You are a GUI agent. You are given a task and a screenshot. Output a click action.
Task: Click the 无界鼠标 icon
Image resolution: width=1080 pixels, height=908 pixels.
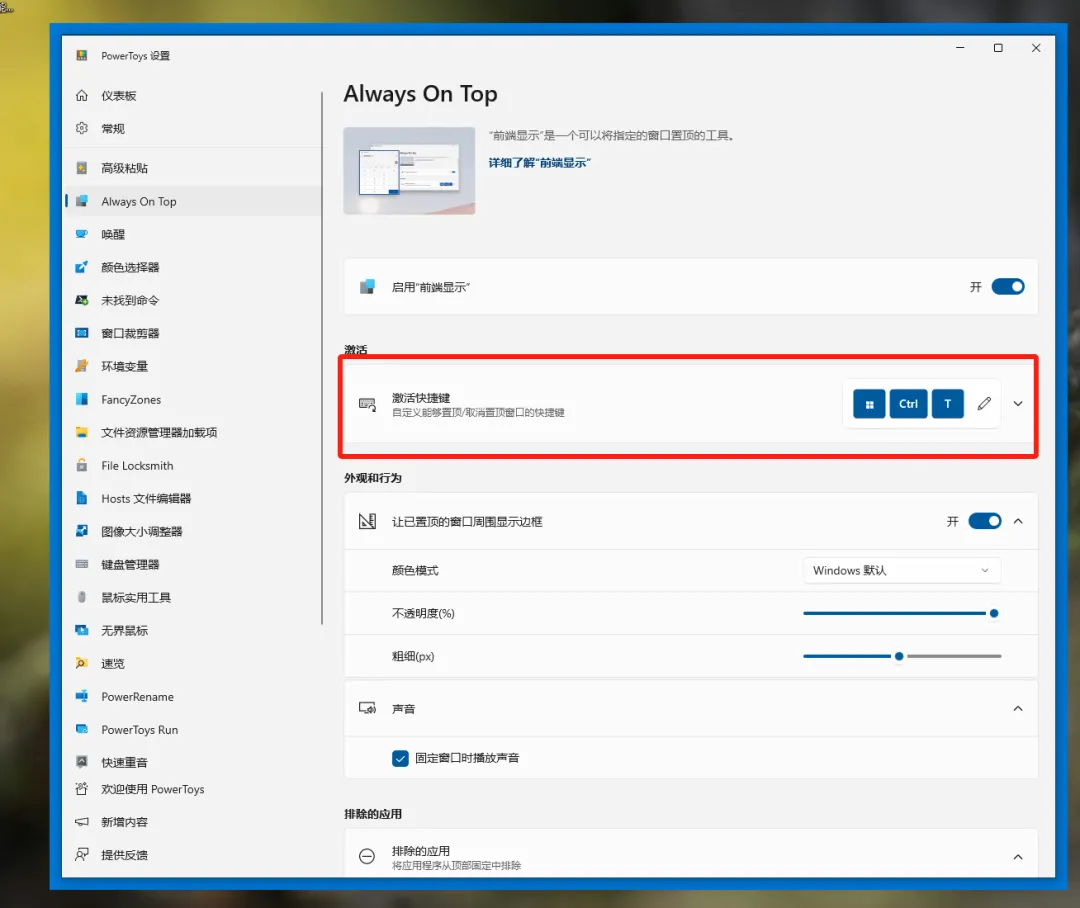pos(81,630)
